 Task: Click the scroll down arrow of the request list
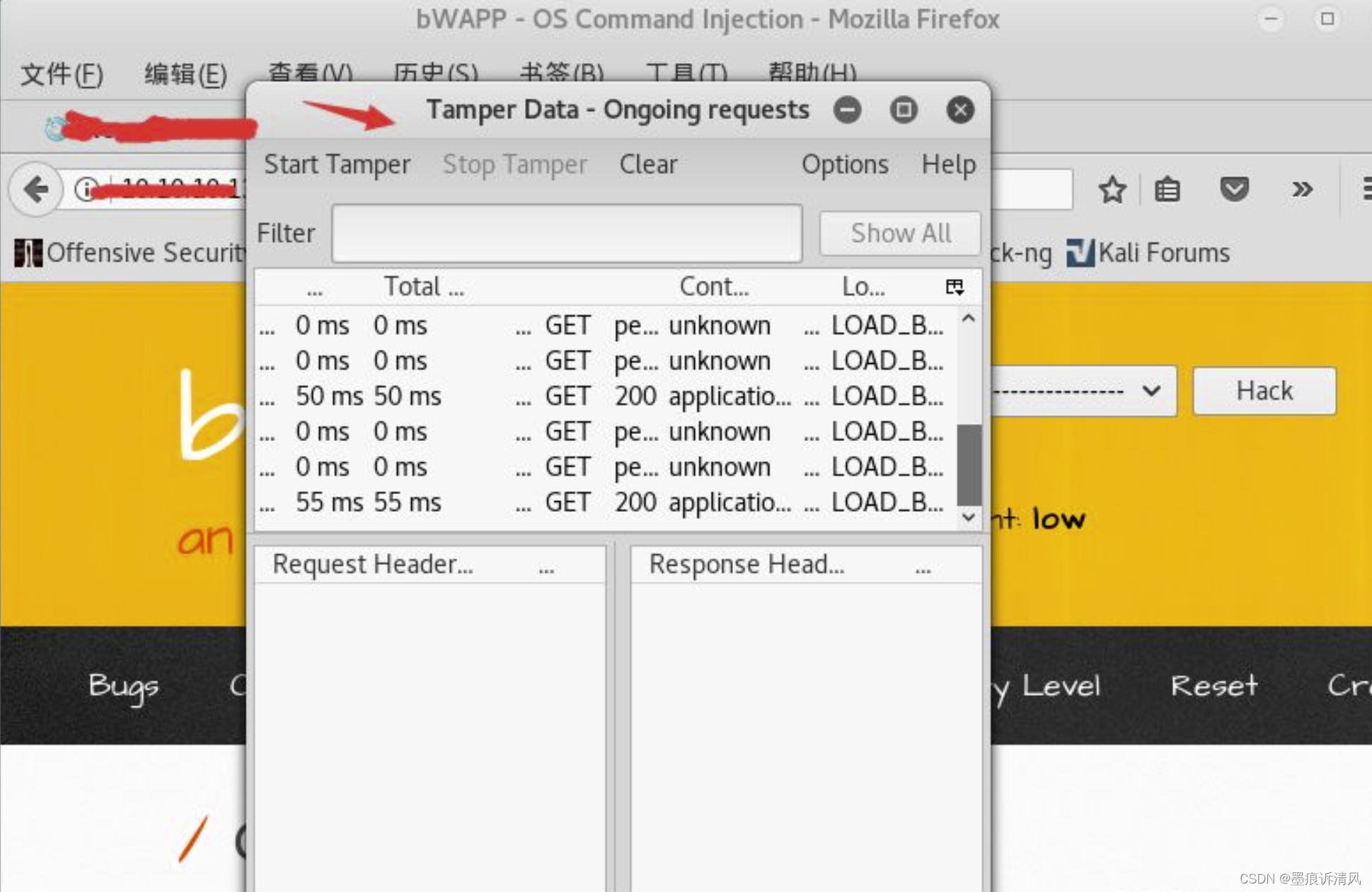[969, 518]
